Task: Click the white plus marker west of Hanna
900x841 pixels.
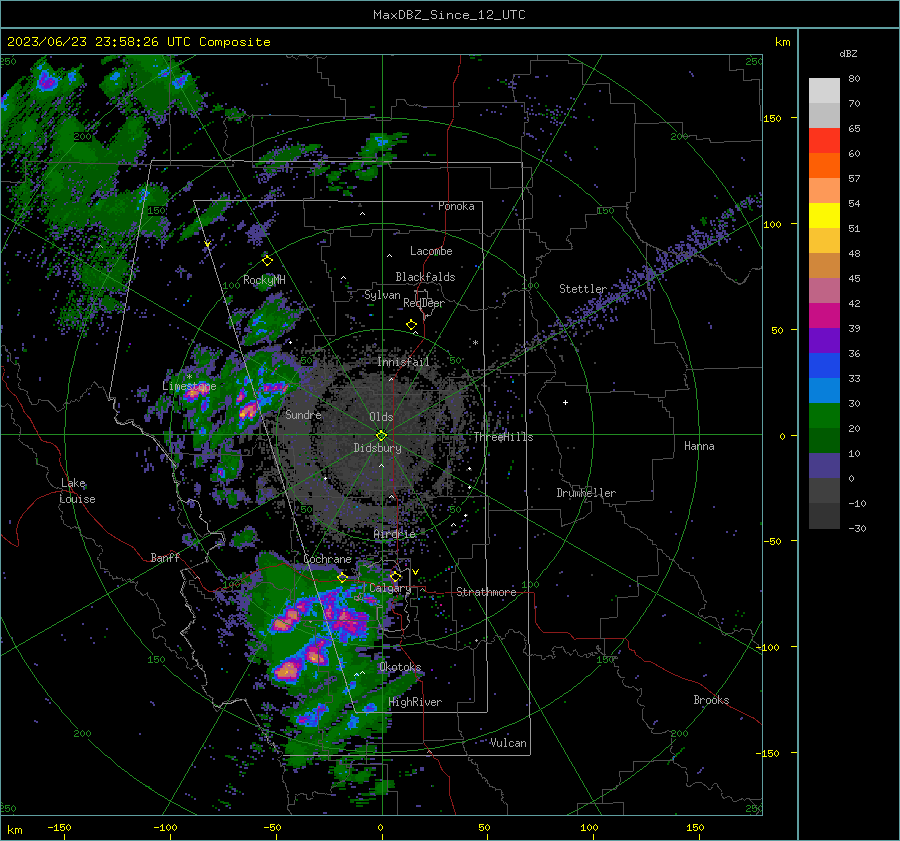Action: click(565, 402)
